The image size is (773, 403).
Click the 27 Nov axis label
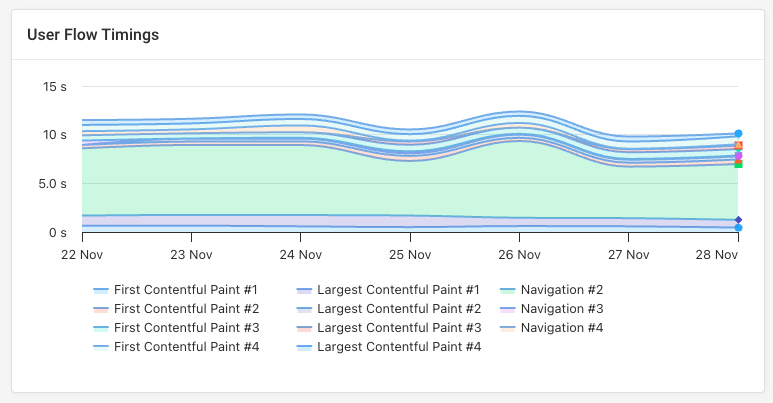point(629,255)
